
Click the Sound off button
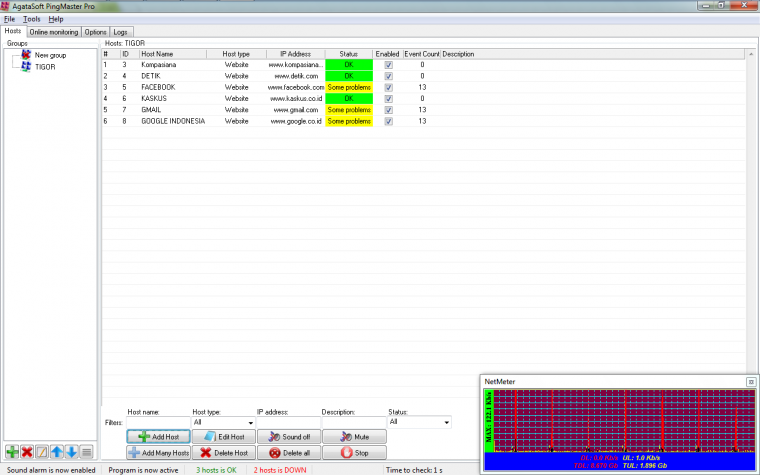coord(289,437)
